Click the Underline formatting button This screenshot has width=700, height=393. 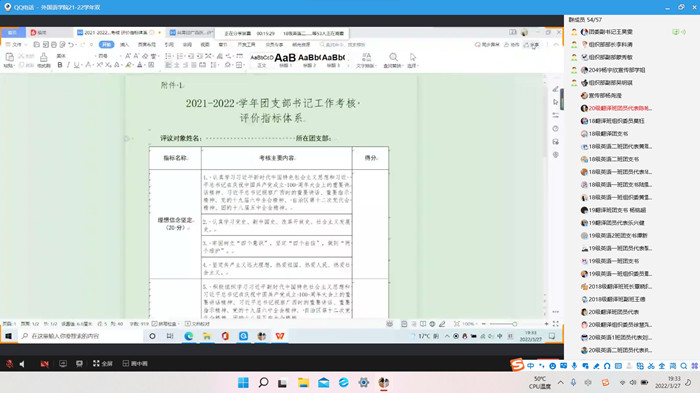(76, 65)
